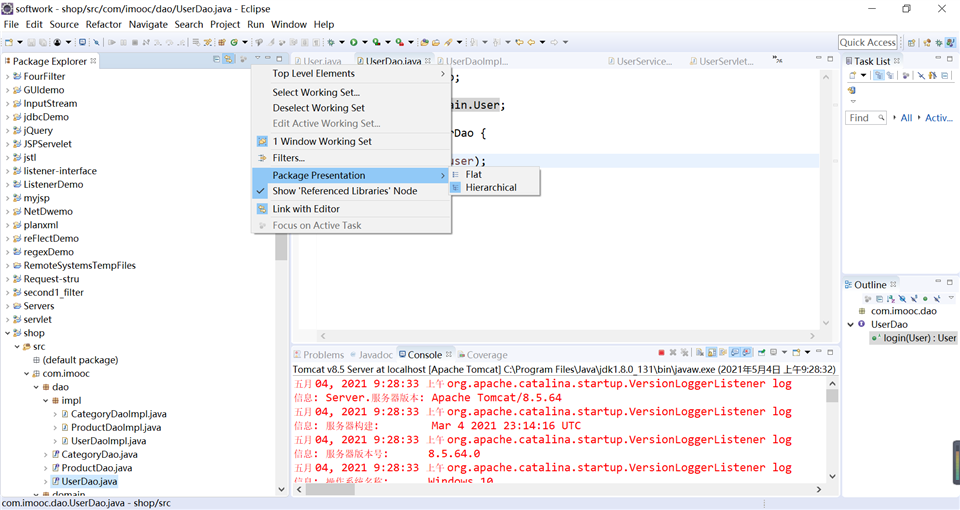Click the All link in Task List
The image size is (960, 510).
pos(906,118)
